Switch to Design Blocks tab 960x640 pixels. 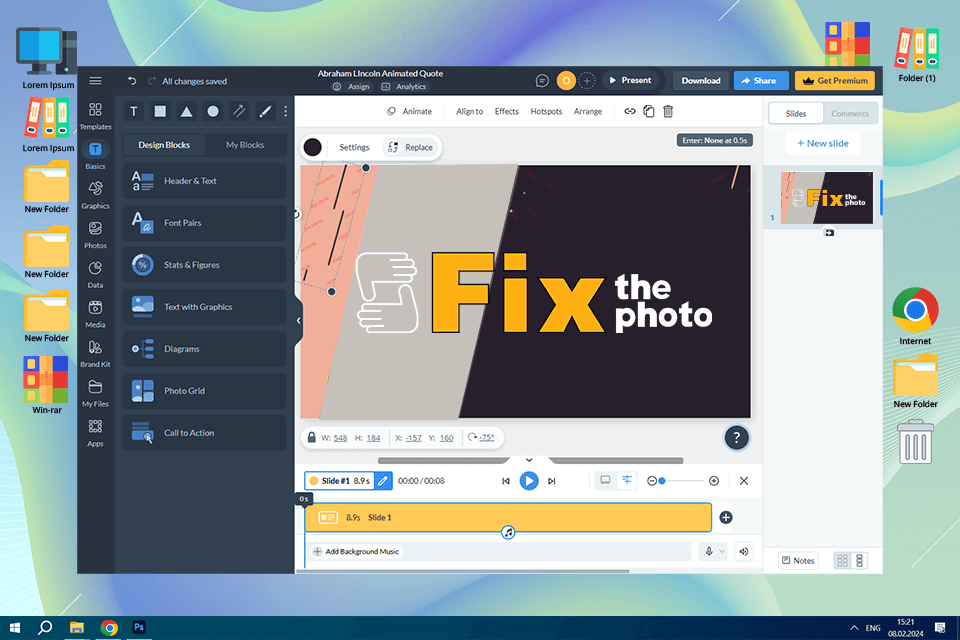point(164,145)
